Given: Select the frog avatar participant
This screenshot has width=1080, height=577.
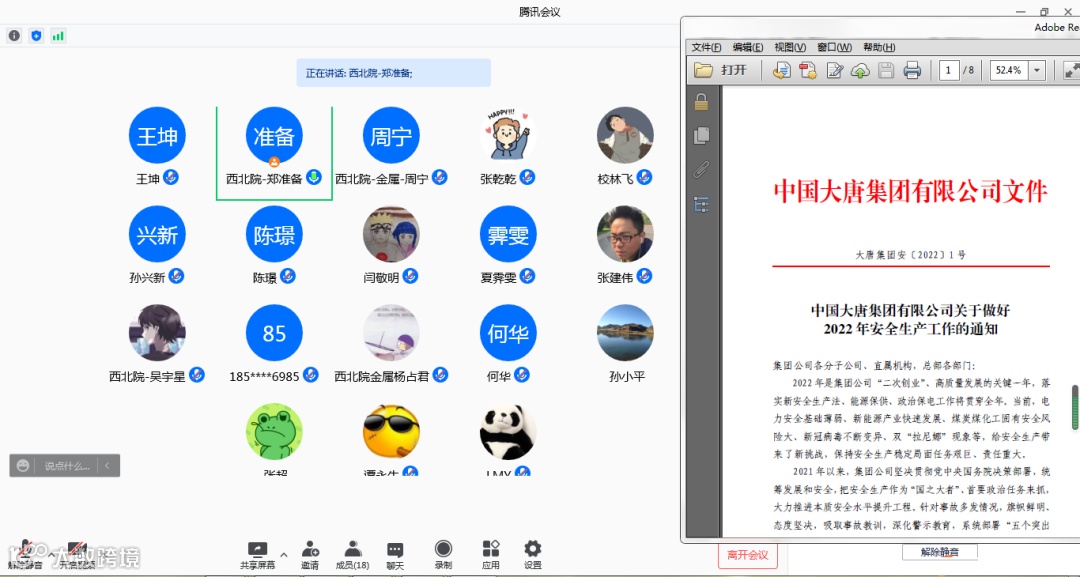Looking at the screenshot, I should (274, 432).
